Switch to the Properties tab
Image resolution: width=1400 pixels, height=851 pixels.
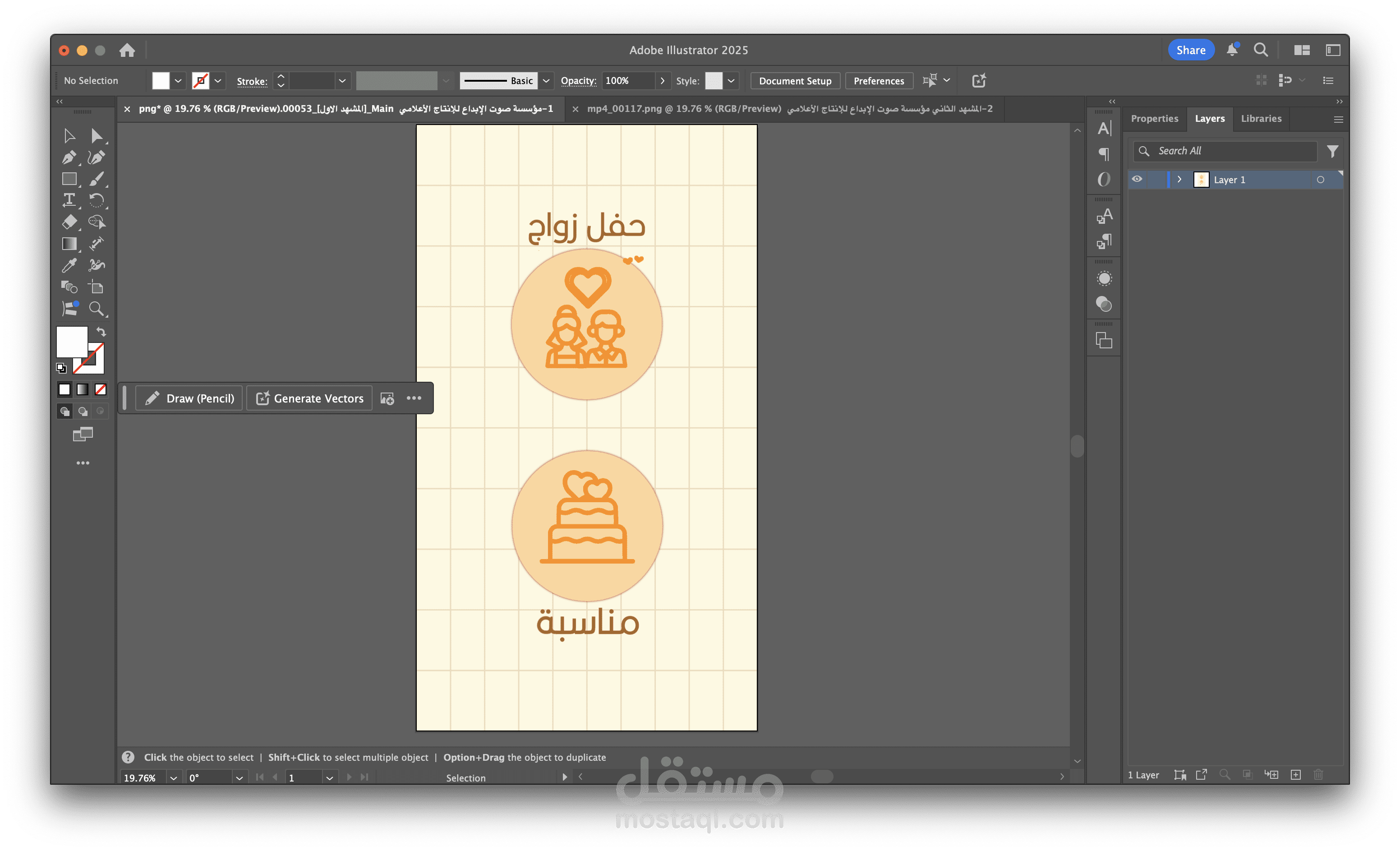[1154, 118]
